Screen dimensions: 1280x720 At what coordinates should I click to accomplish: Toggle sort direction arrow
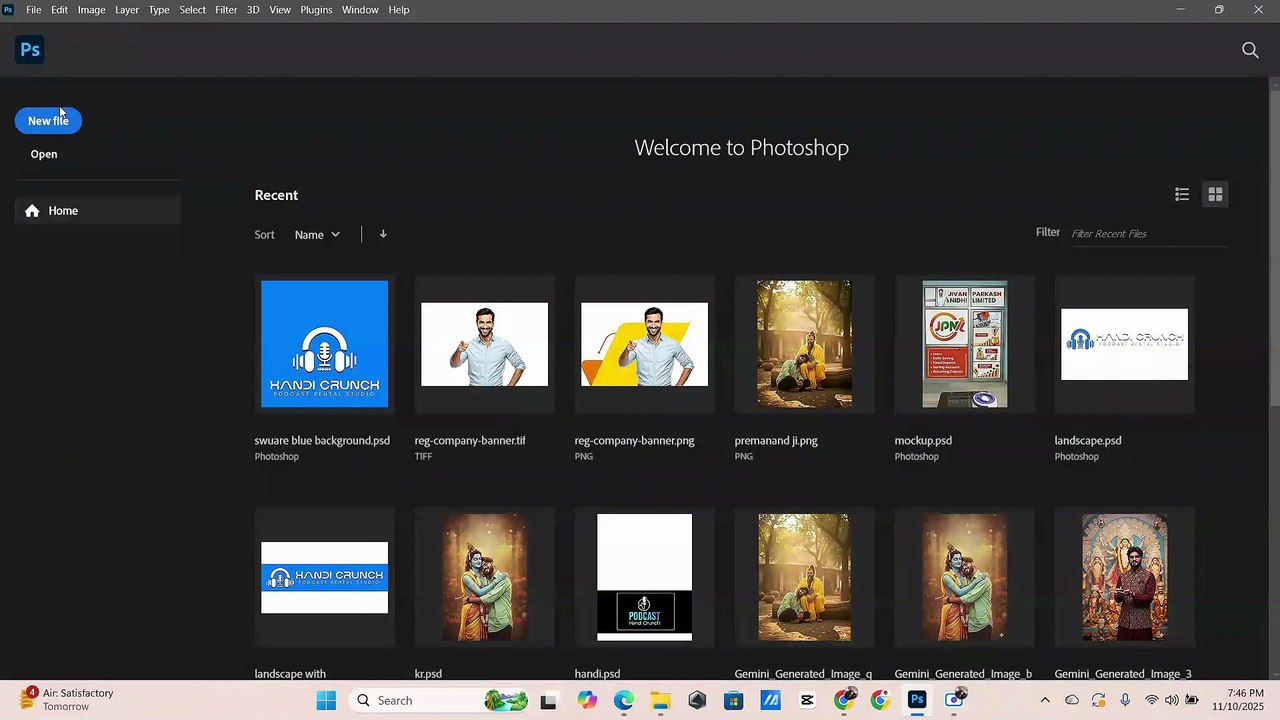coord(383,234)
